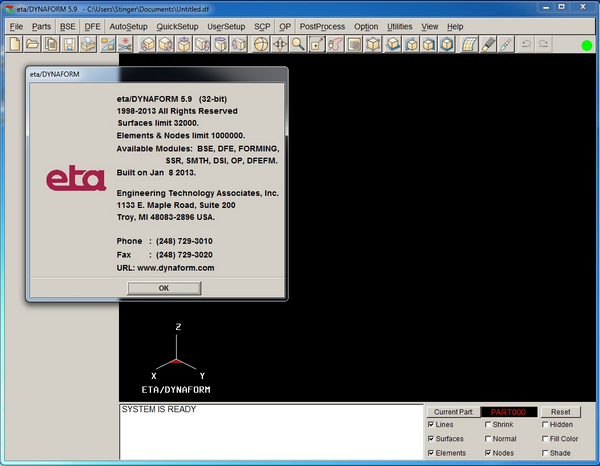Turn on the Shade checkbox
Viewport: 600px width, 466px height.
(544, 453)
